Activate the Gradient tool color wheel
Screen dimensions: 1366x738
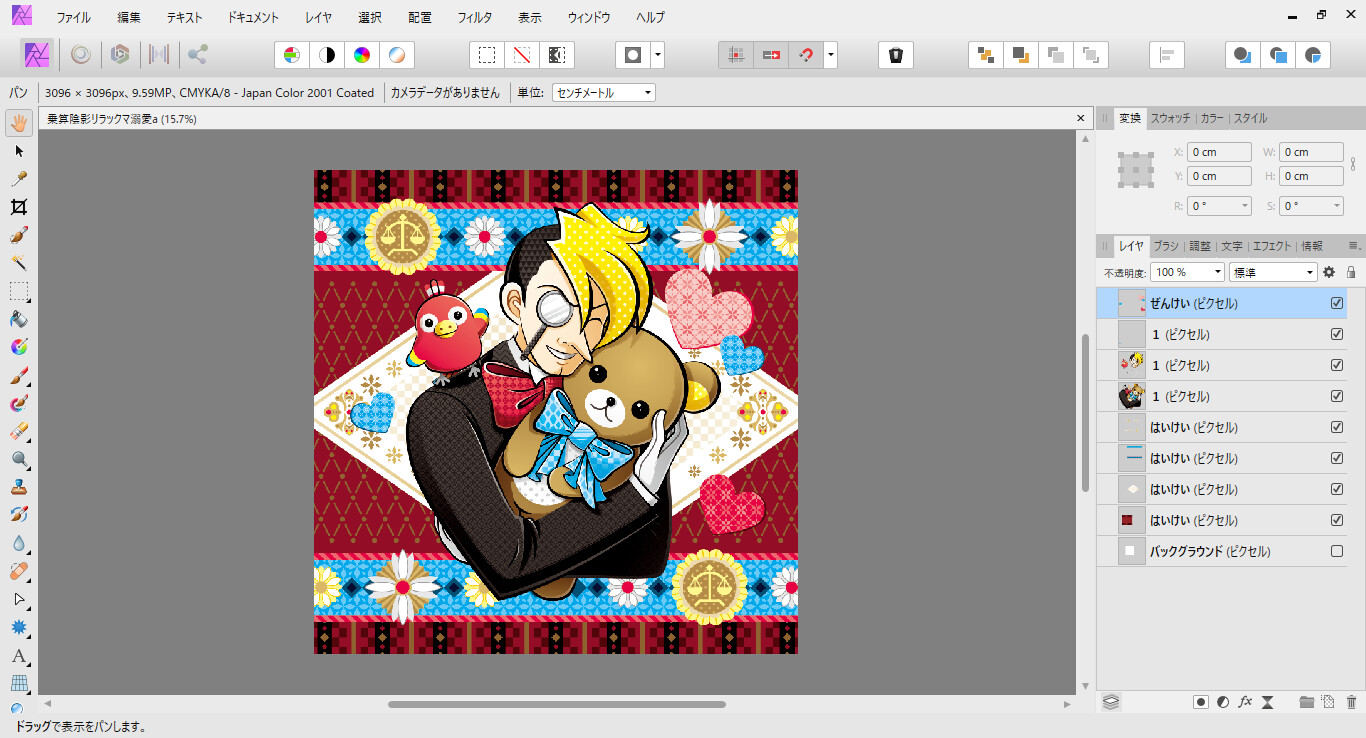(x=19, y=347)
